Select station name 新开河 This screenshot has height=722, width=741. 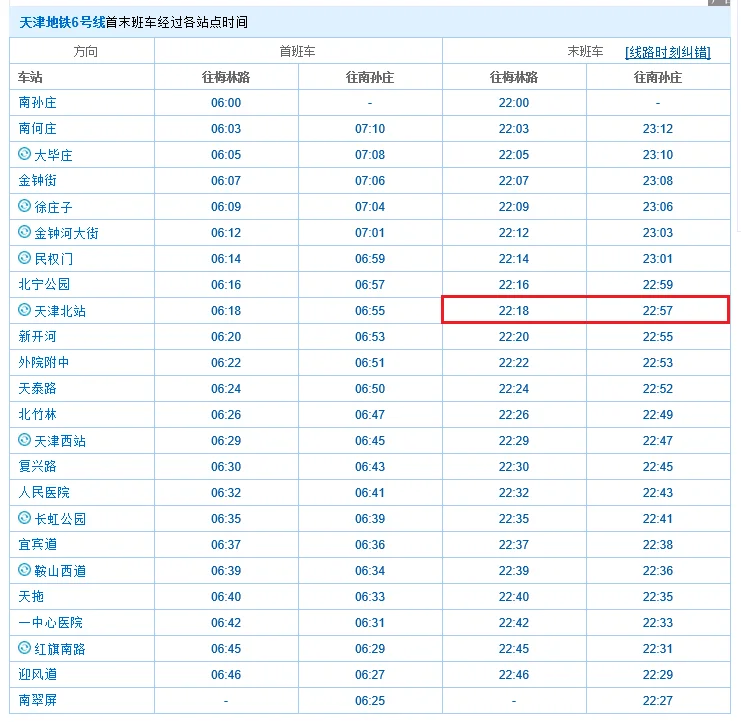(x=37, y=336)
